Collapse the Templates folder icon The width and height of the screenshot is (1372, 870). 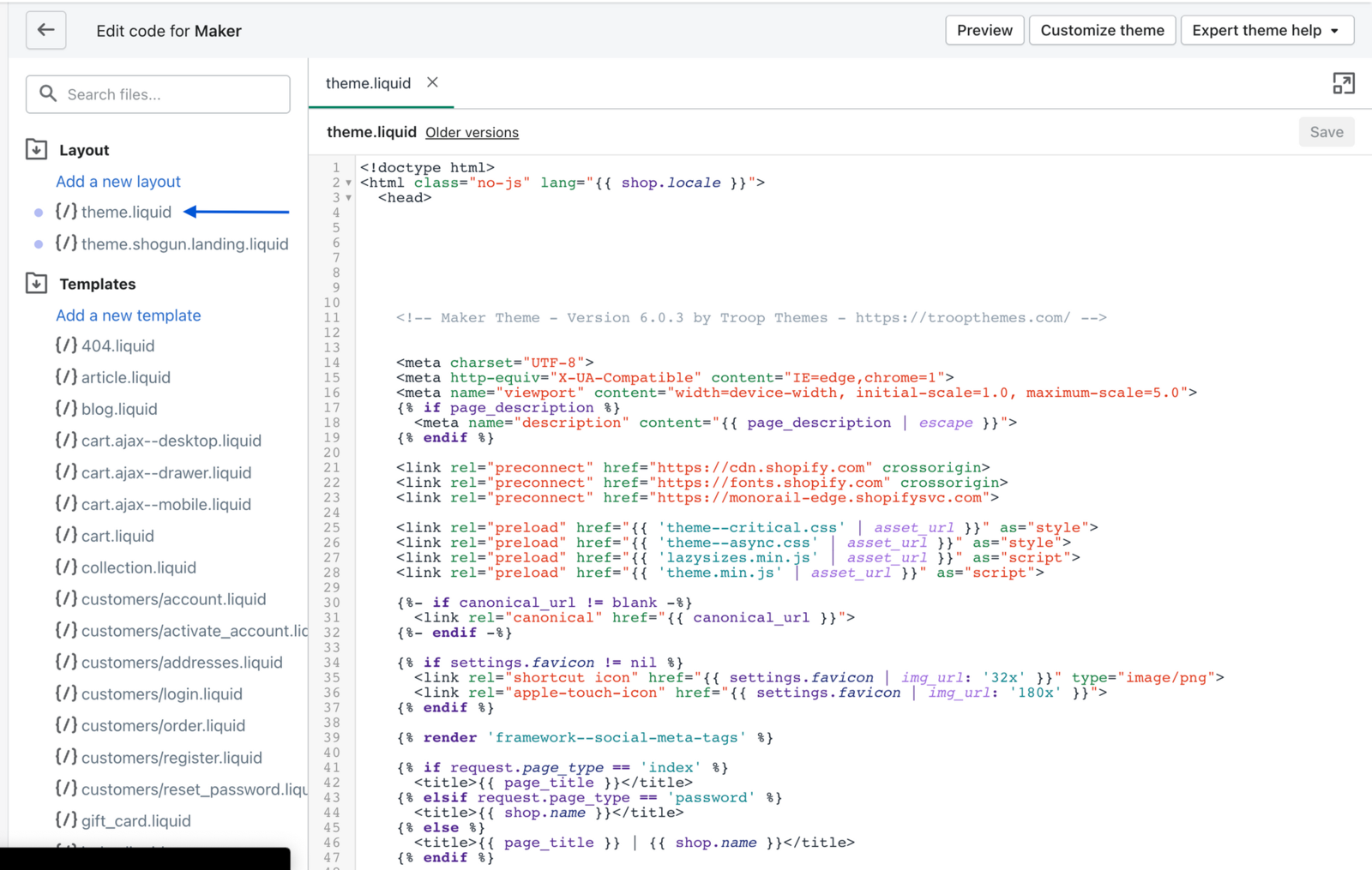tap(36, 284)
